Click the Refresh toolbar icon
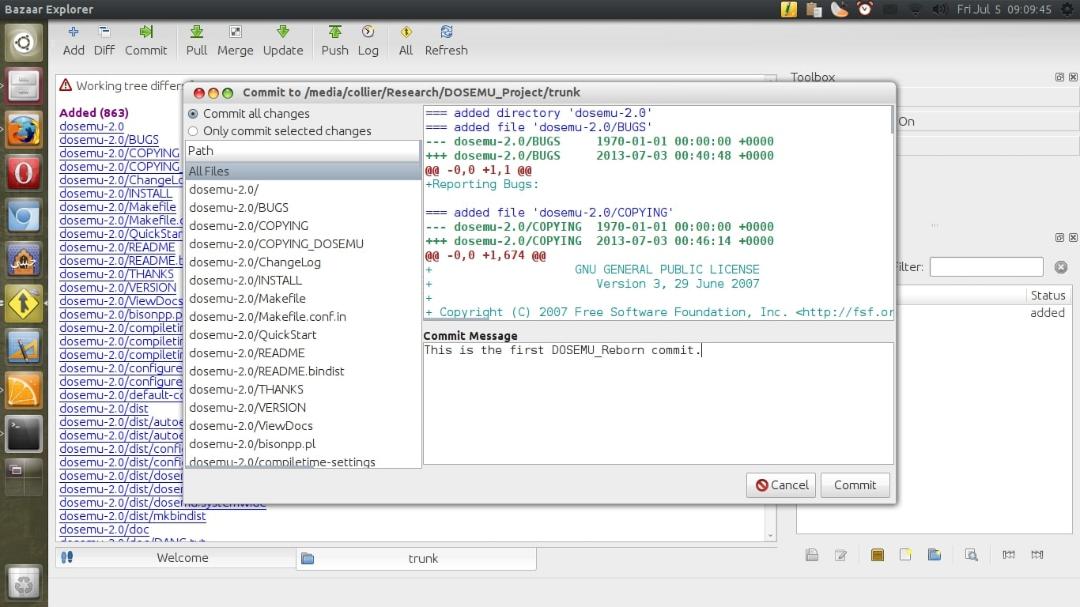 [446, 41]
